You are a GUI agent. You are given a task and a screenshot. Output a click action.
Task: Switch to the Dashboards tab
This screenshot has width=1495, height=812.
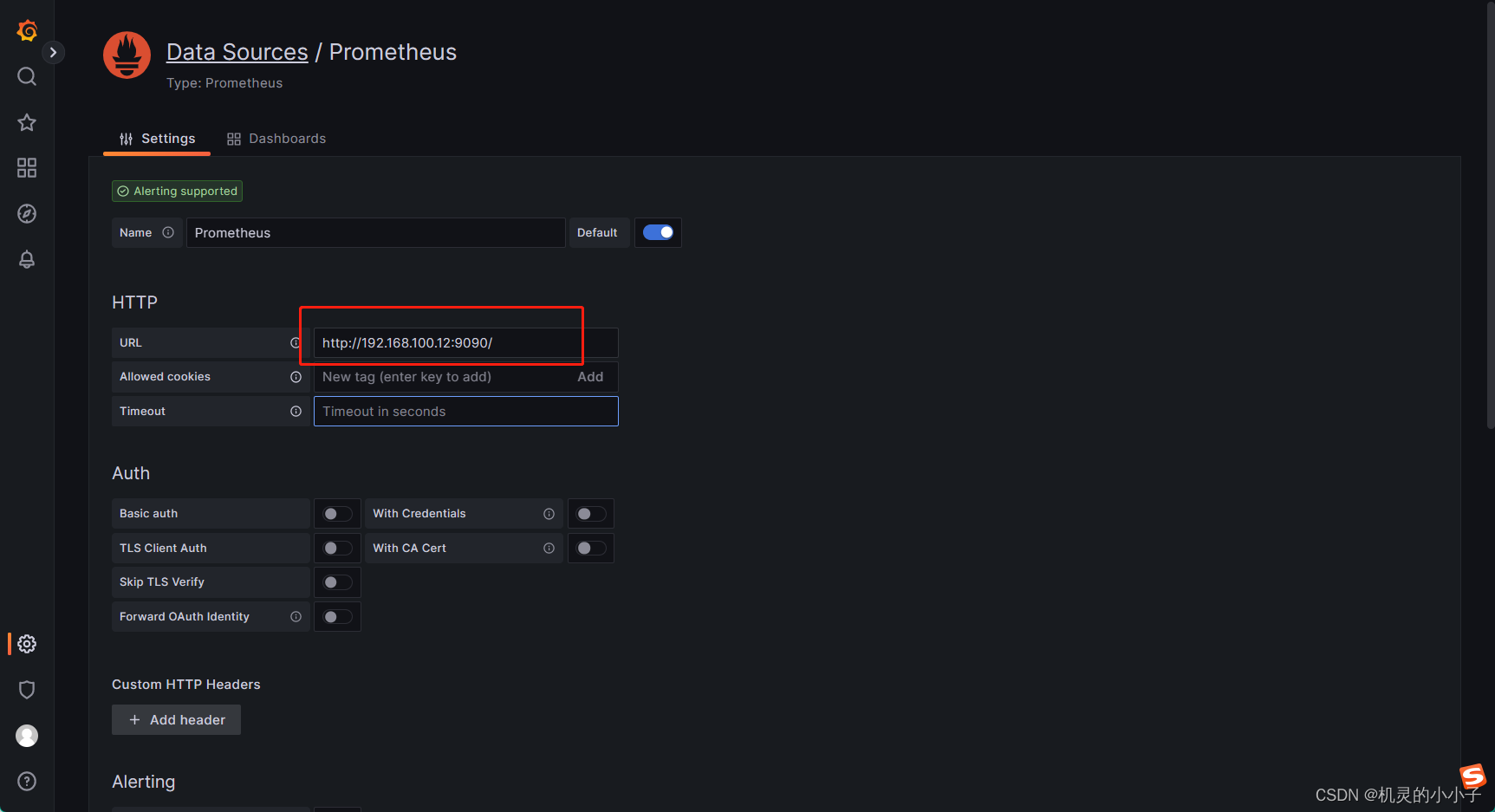pos(276,139)
